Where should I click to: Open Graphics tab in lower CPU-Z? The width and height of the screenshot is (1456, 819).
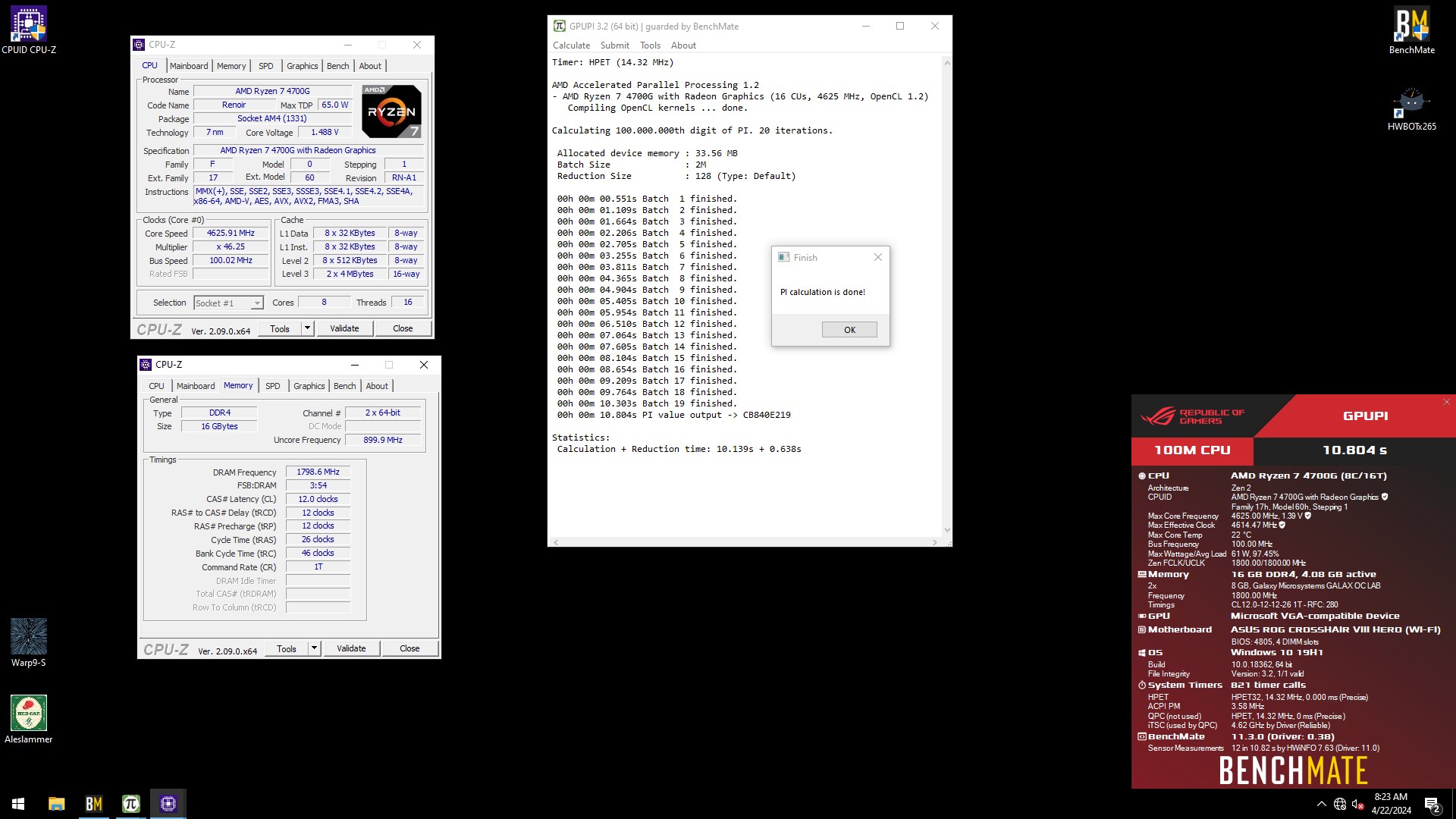click(309, 386)
